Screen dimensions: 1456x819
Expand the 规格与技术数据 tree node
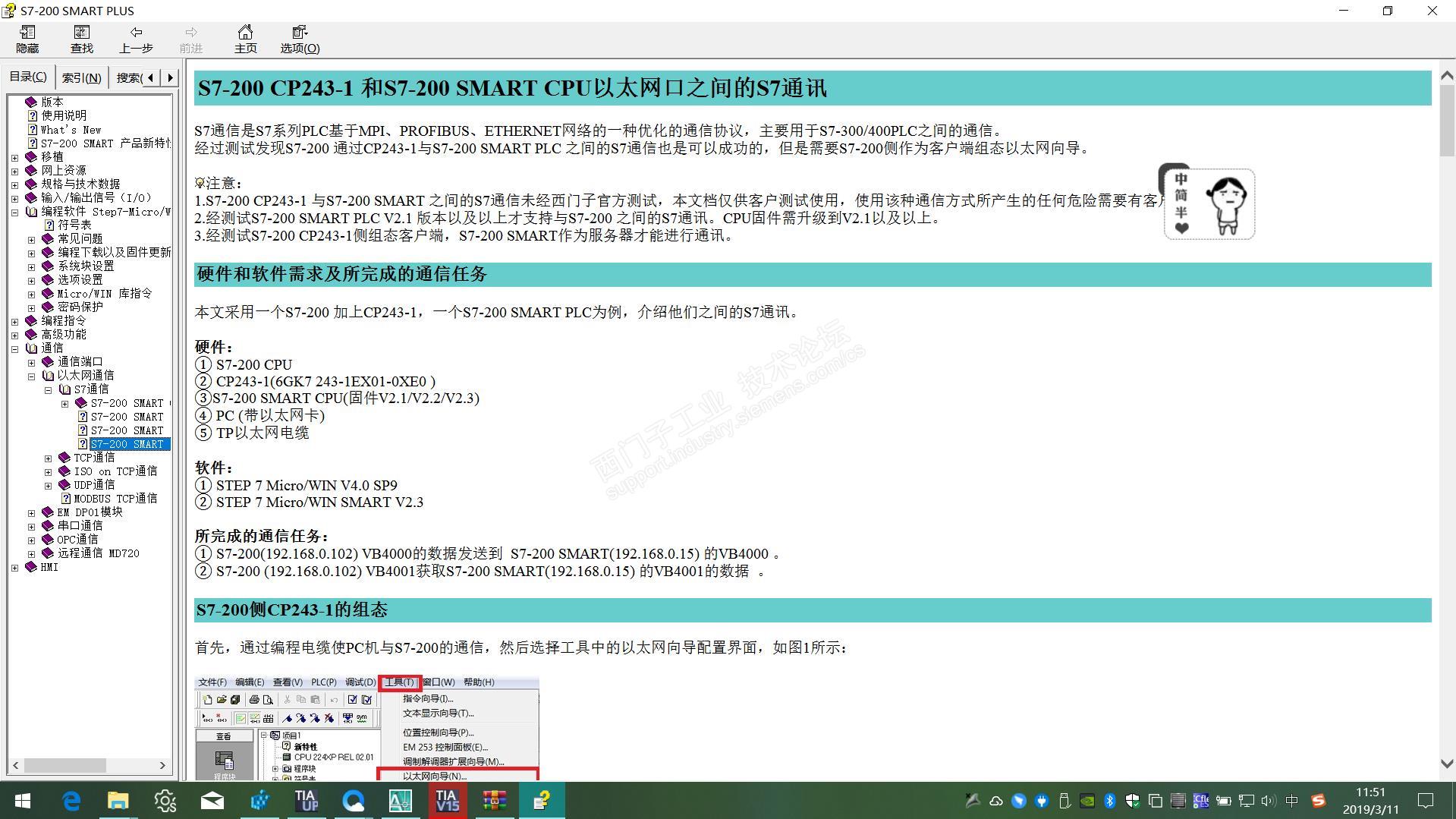[x=14, y=184]
